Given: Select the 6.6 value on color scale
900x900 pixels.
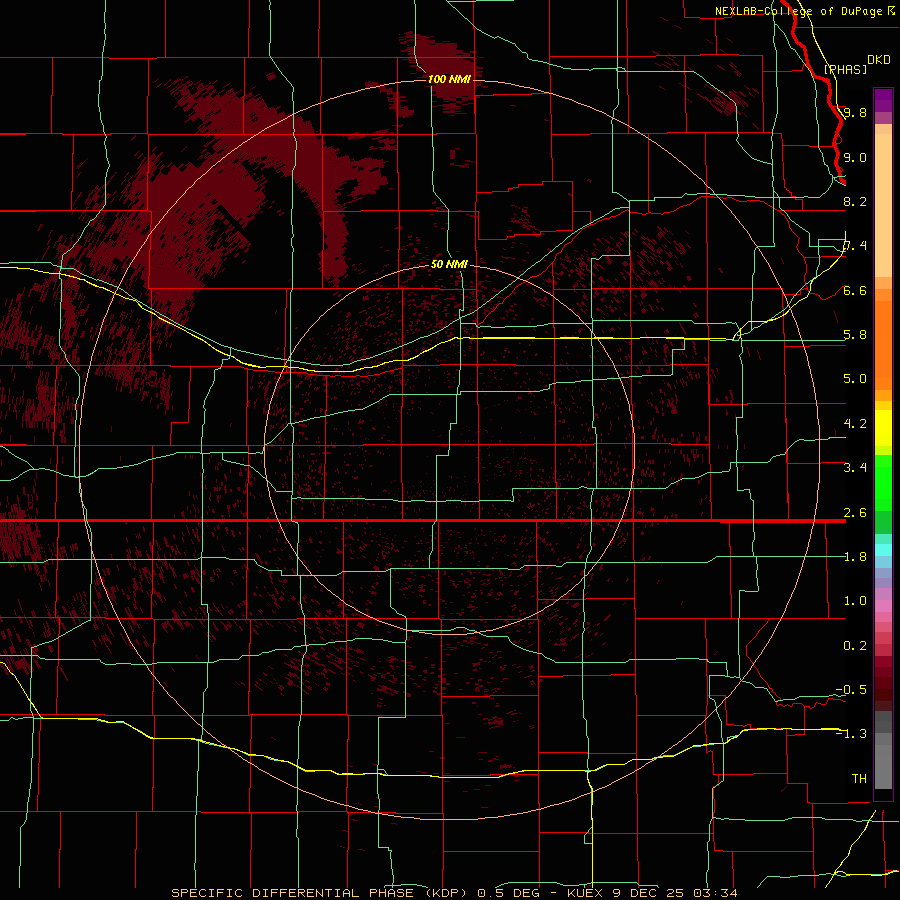Looking at the screenshot, I should [x=855, y=290].
